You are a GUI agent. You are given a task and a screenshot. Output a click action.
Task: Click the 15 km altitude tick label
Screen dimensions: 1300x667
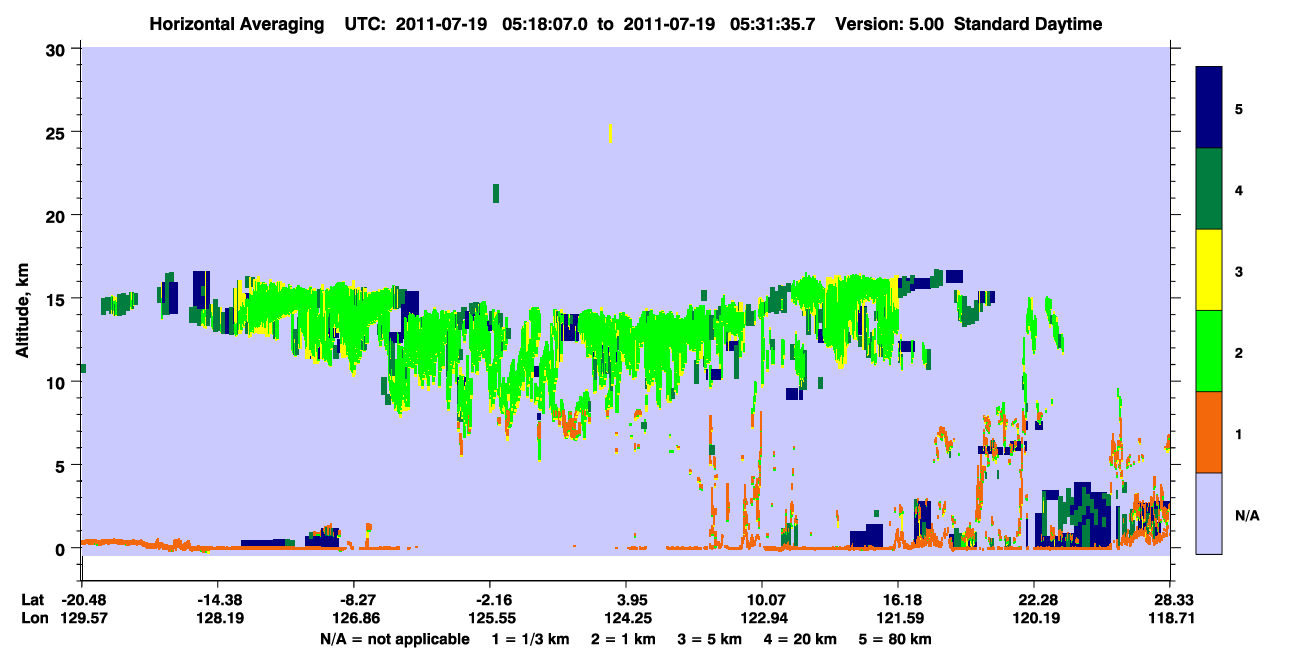pyautogui.click(x=56, y=299)
